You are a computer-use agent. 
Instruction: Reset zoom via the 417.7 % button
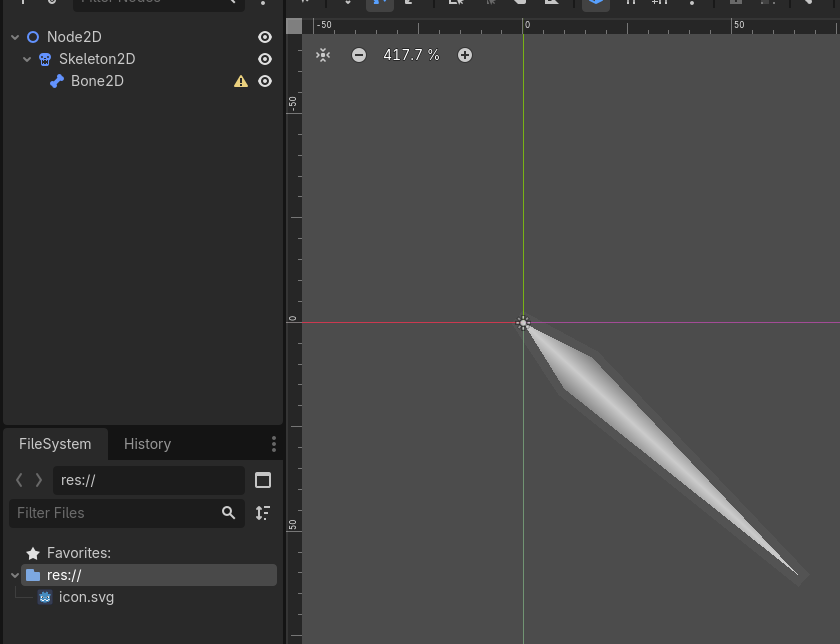coord(411,55)
